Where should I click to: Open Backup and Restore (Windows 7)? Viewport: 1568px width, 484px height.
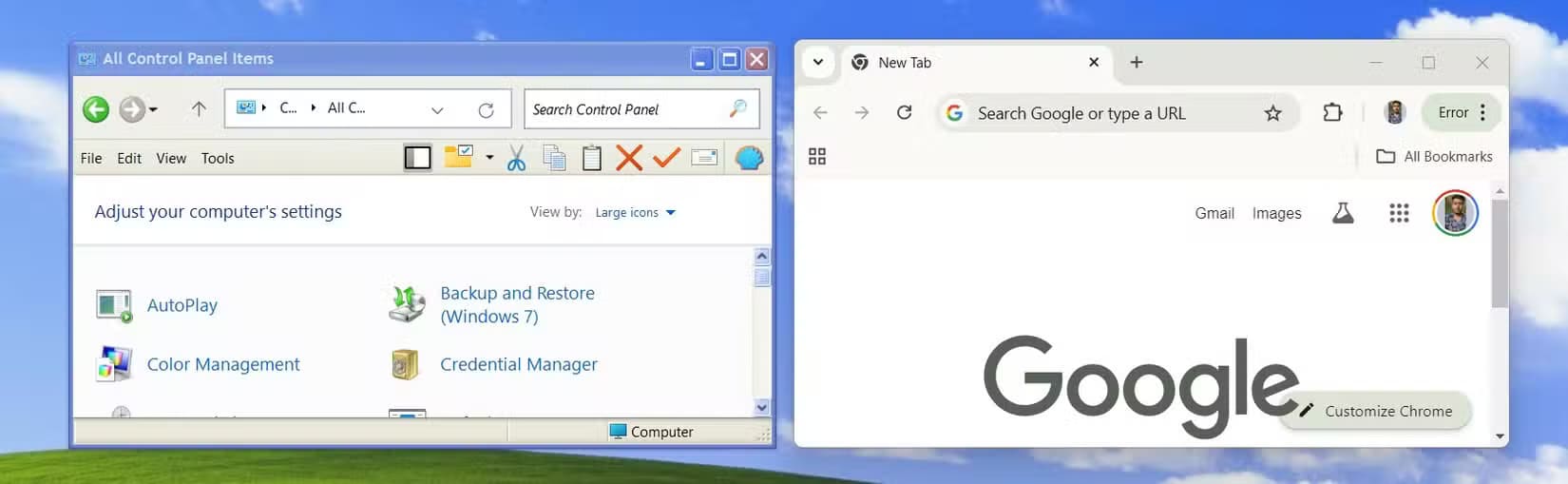coord(517,304)
